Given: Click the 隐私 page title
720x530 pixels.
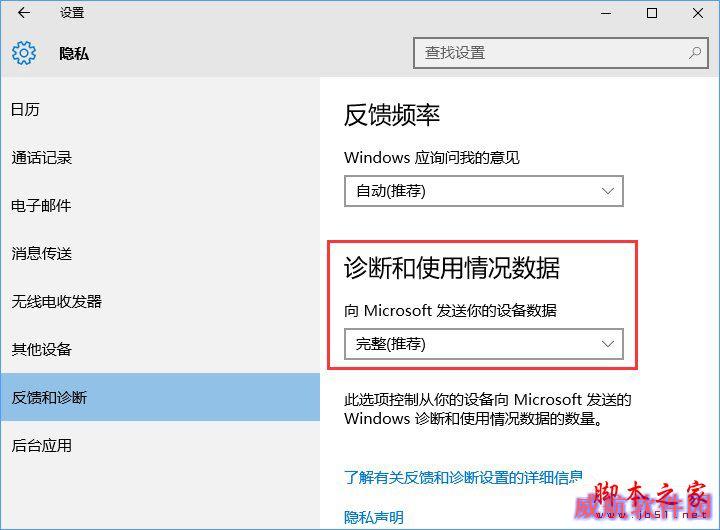Looking at the screenshot, I should (74, 53).
